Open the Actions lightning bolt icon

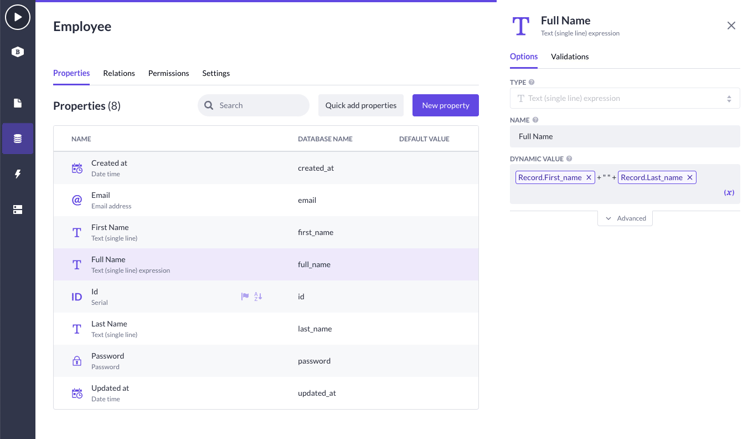tap(17, 174)
